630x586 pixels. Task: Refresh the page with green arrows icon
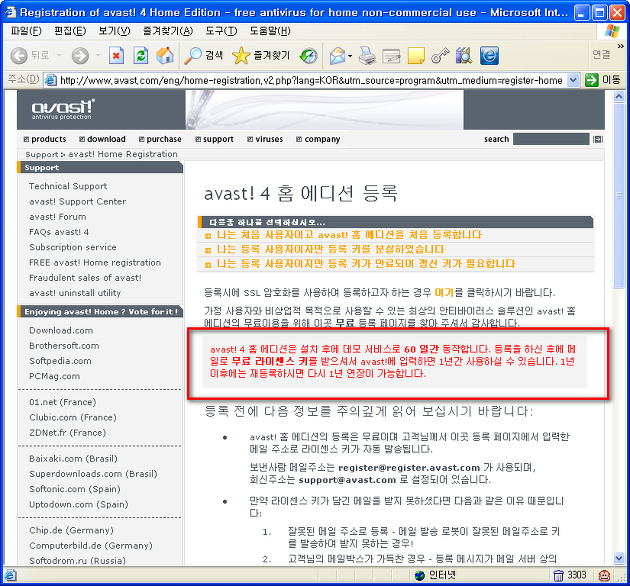(x=141, y=55)
